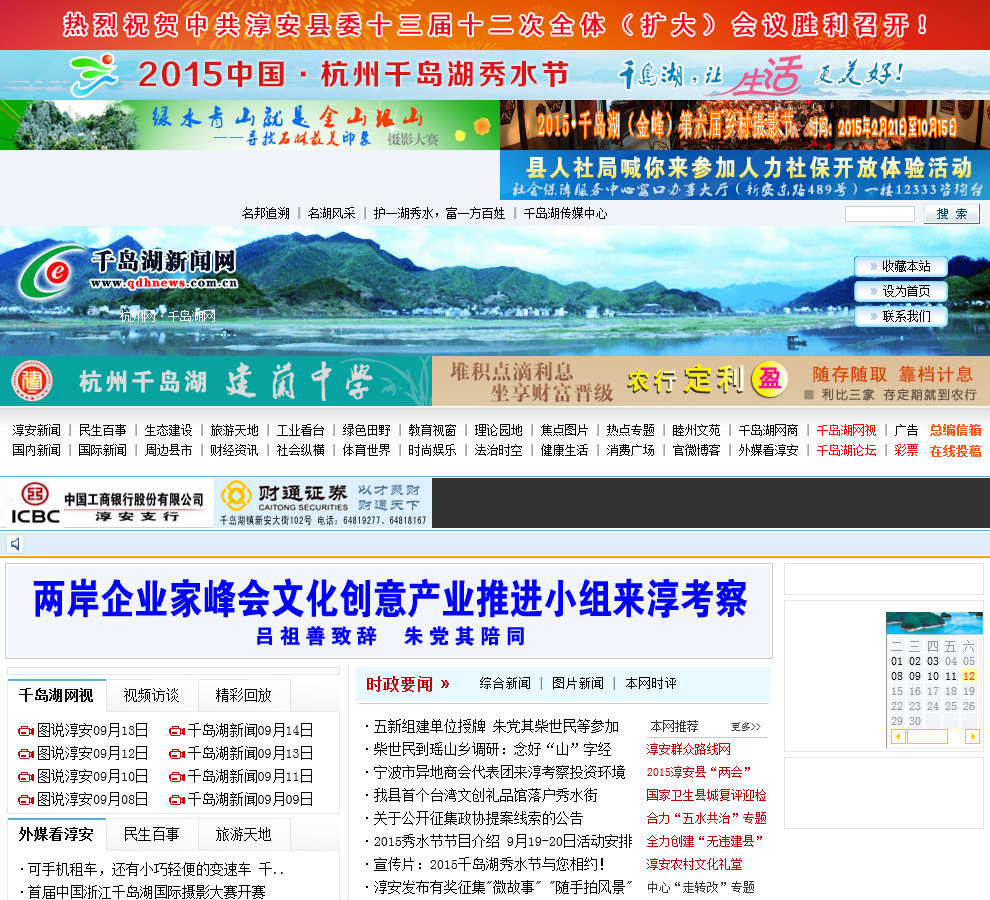This screenshot has height=900, width=990.
Task: Open 综合新闻 news section
Action: tap(505, 683)
